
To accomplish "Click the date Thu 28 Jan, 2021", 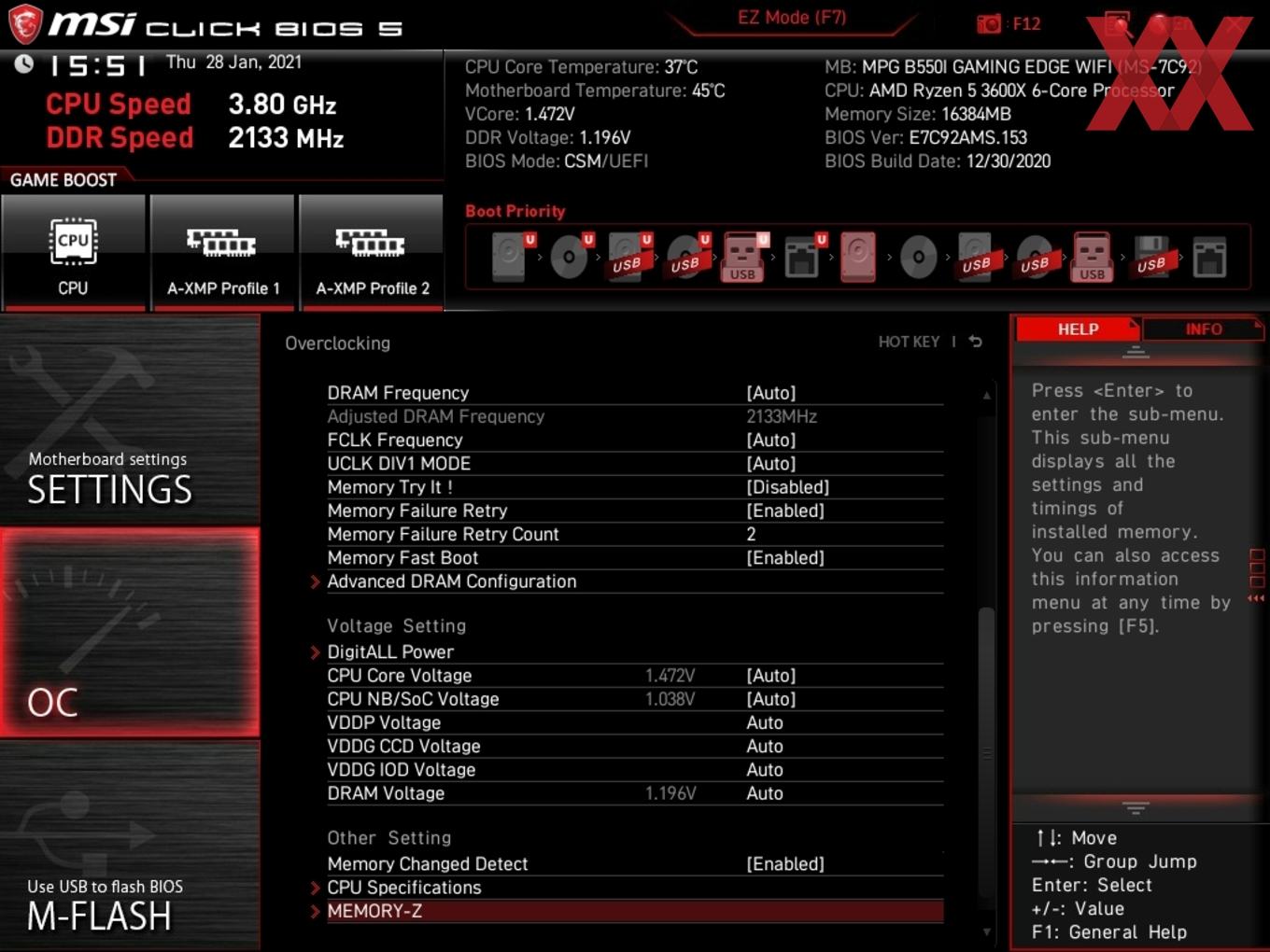I will tap(233, 63).
